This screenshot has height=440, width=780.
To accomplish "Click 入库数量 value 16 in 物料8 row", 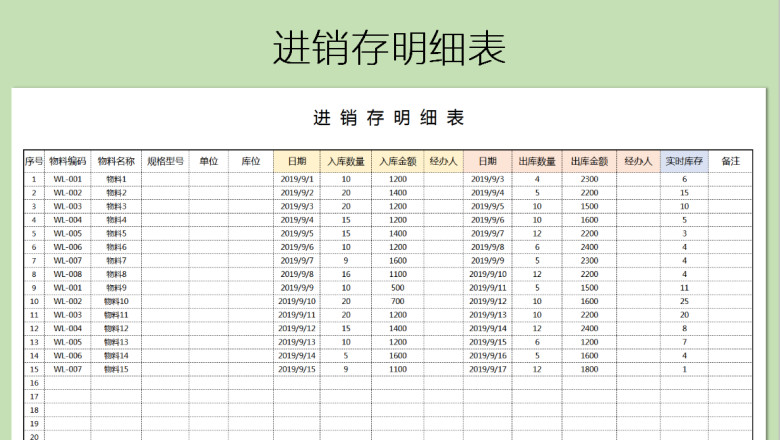I will click(346, 274).
